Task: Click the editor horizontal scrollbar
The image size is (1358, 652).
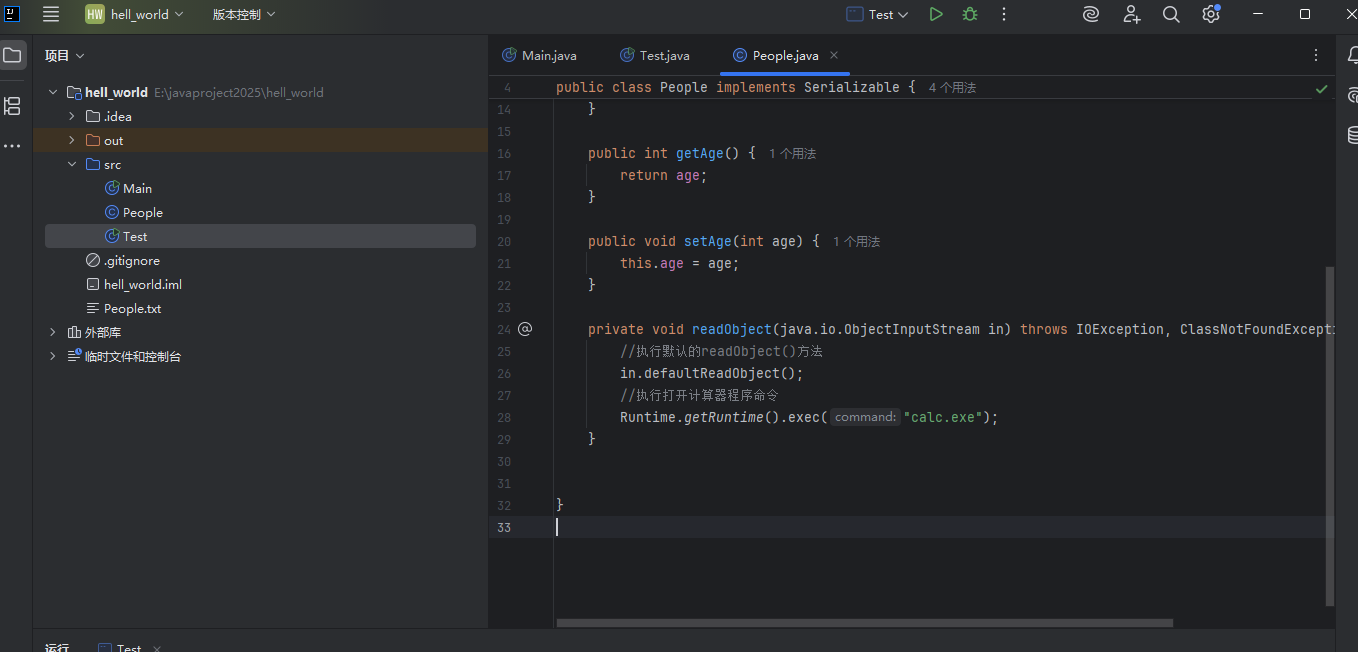Action: pyautogui.click(x=864, y=622)
